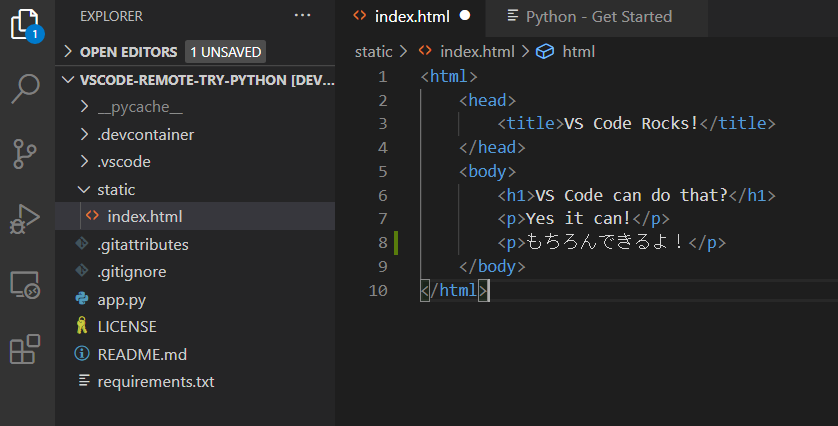Click the static breadcrumb segment
Viewport: 838px width, 426px height.
coord(373,52)
